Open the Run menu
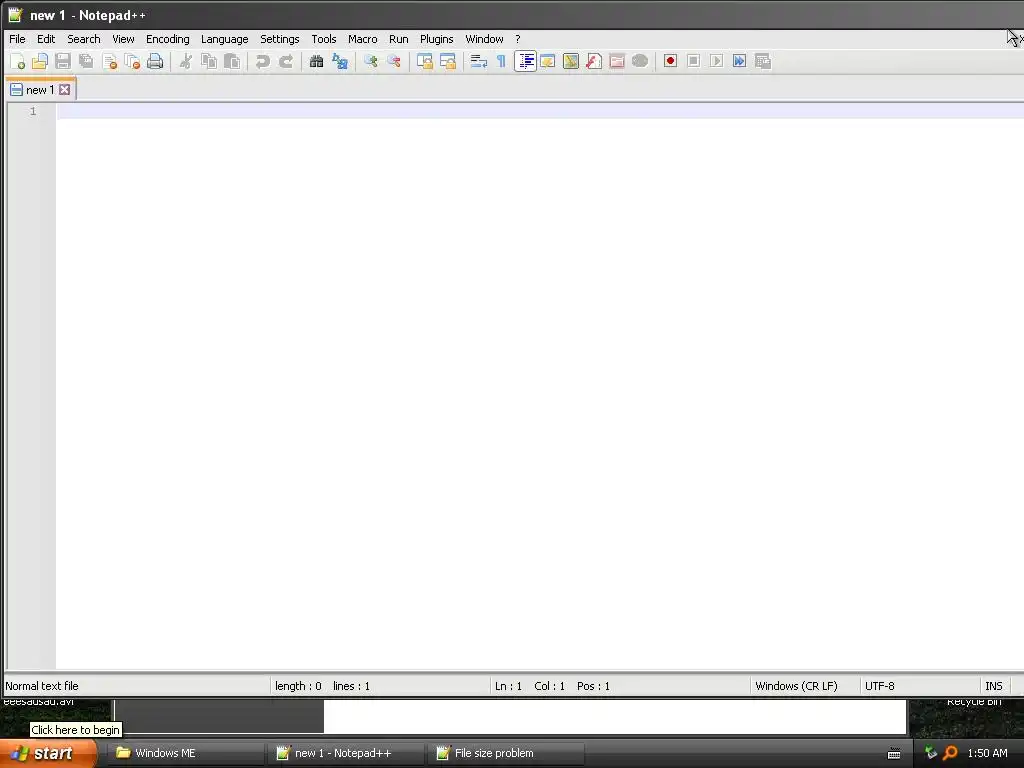The height and width of the screenshot is (768, 1024). 398,39
